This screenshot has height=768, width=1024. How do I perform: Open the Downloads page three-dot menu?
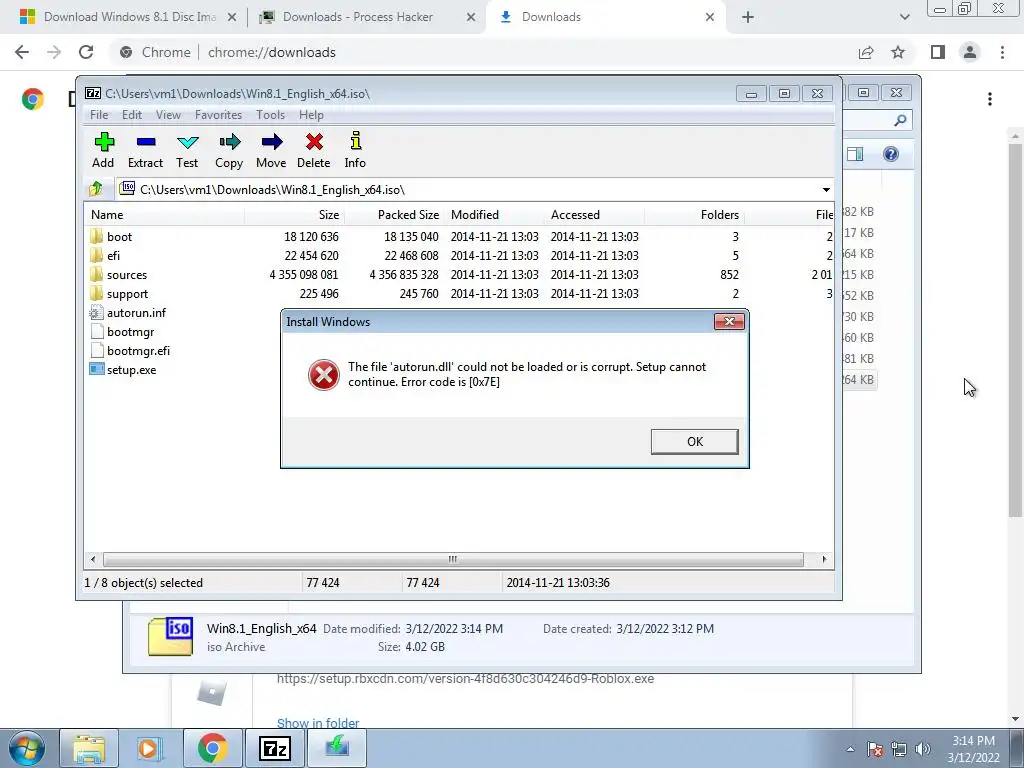point(990,99)
